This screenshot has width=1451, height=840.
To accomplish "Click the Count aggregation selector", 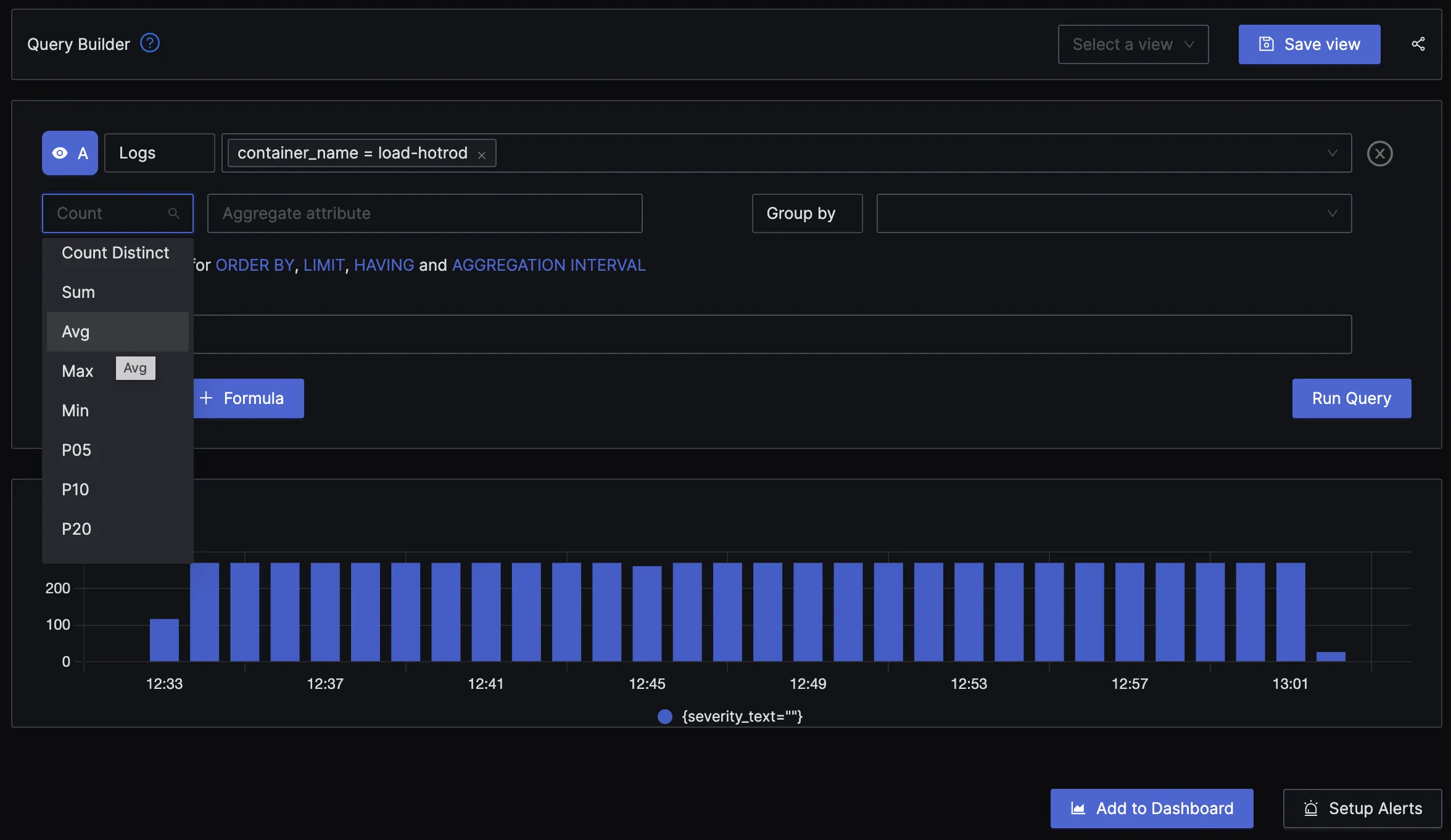I will pos(117,213).
